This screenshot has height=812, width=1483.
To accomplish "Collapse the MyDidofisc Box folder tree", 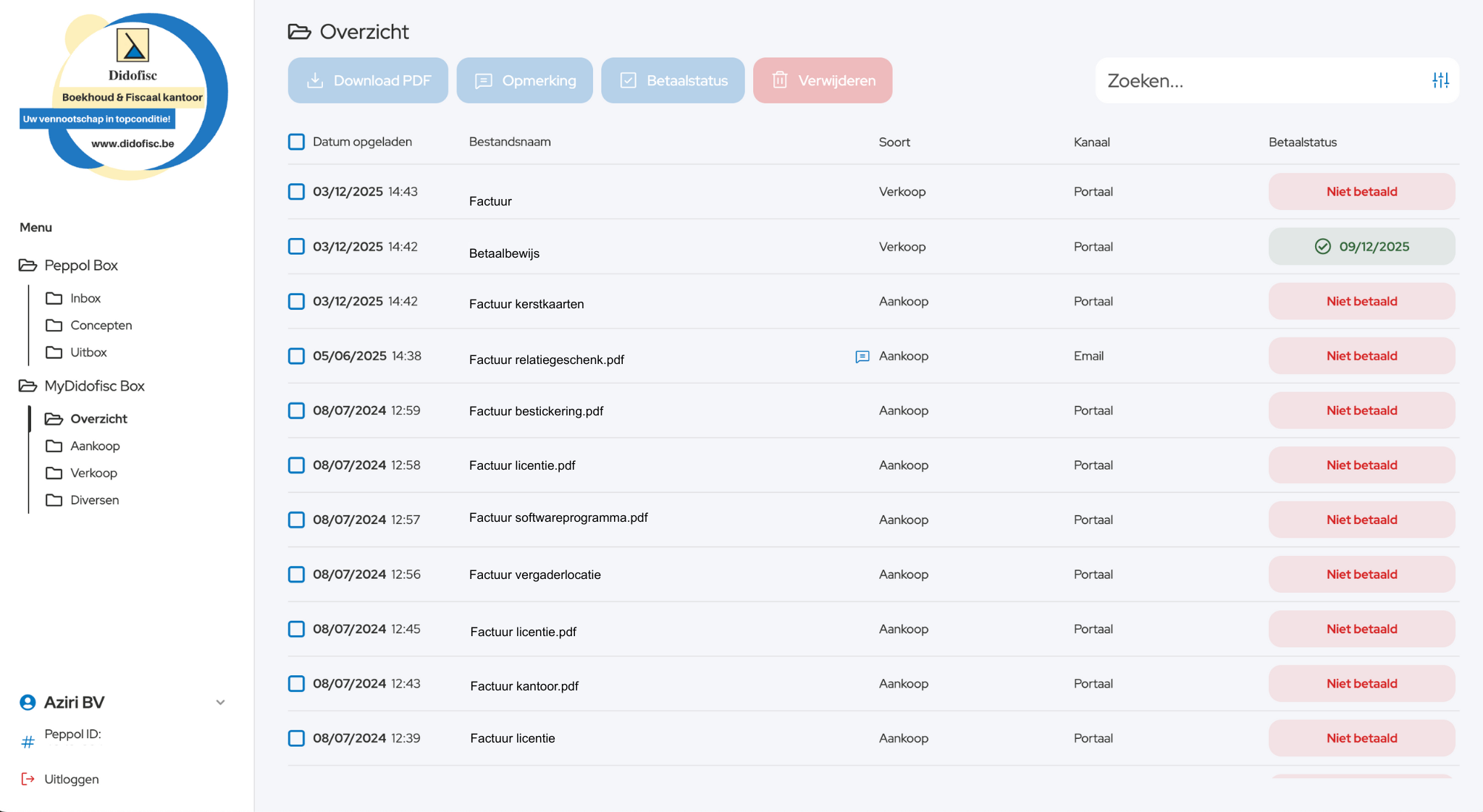I will (x=28, y=386).
